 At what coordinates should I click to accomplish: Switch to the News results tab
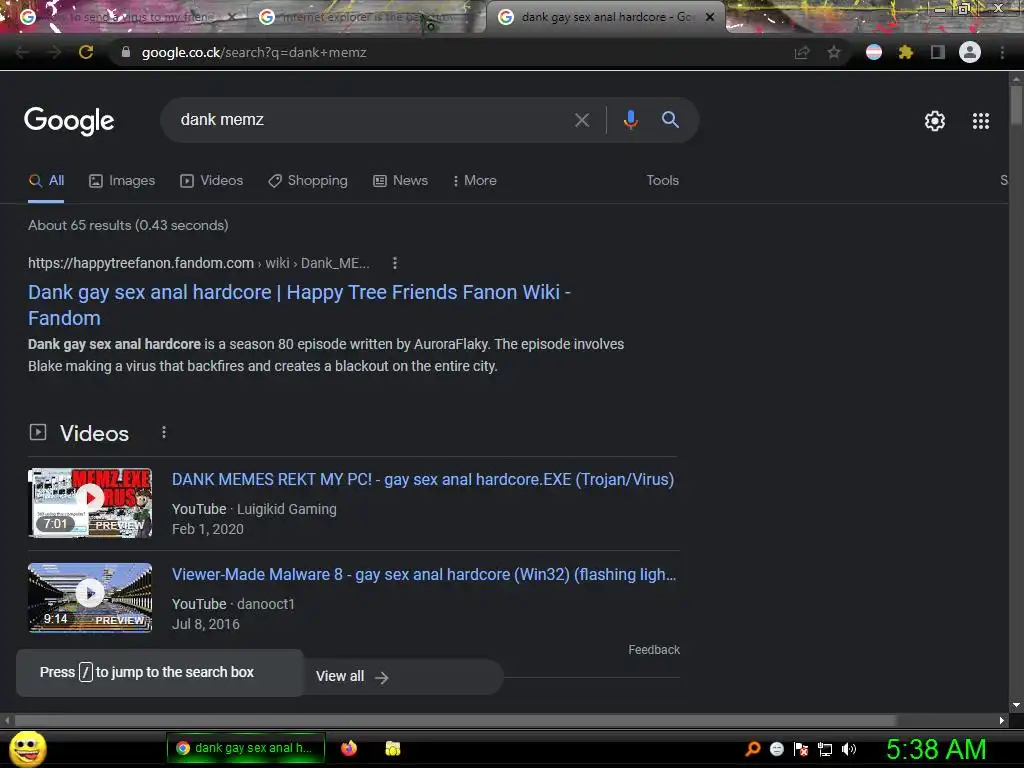(x=400, y=181)
